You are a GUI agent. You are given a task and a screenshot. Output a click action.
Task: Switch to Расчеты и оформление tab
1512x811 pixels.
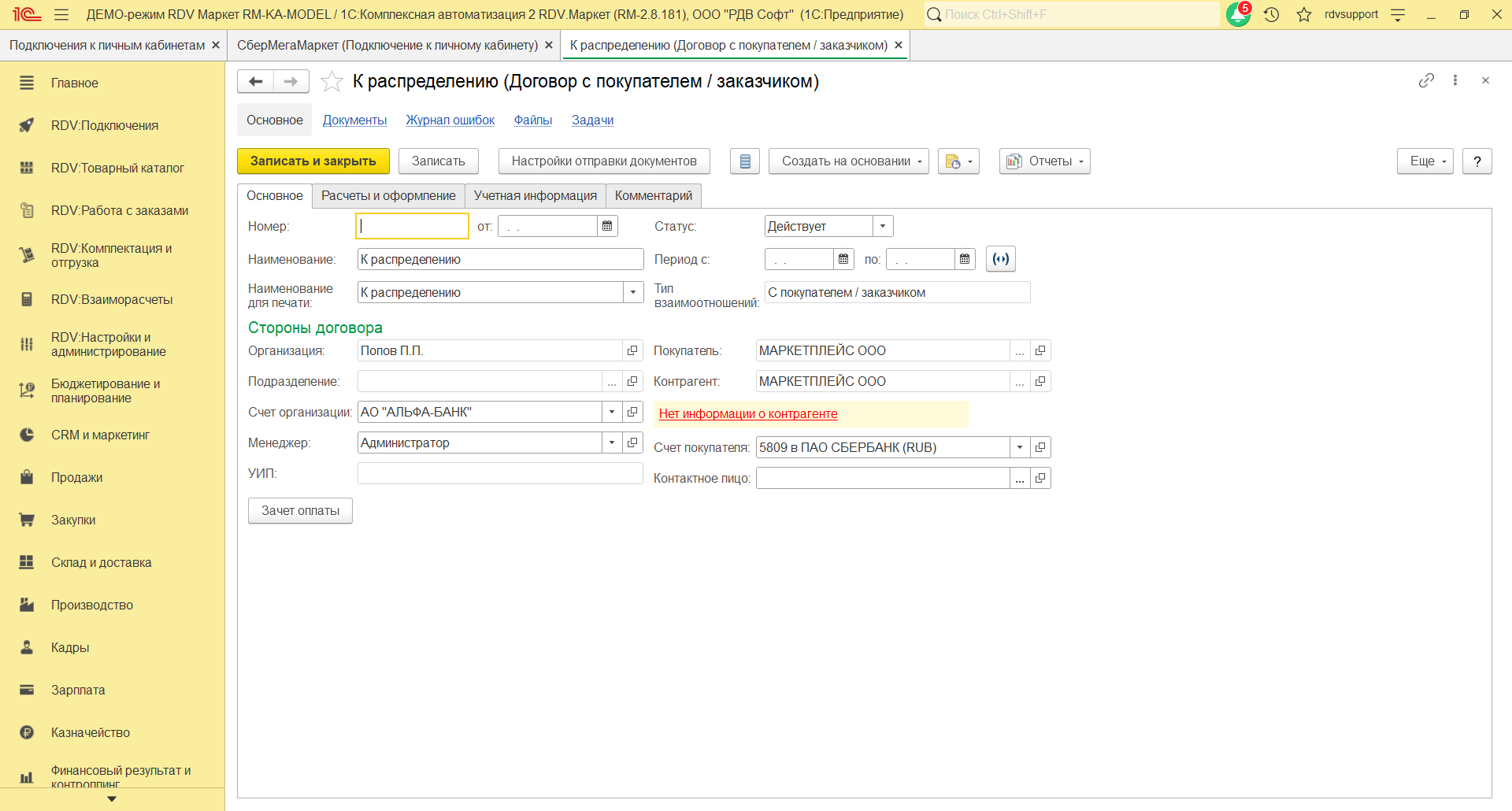pos(388,196)
